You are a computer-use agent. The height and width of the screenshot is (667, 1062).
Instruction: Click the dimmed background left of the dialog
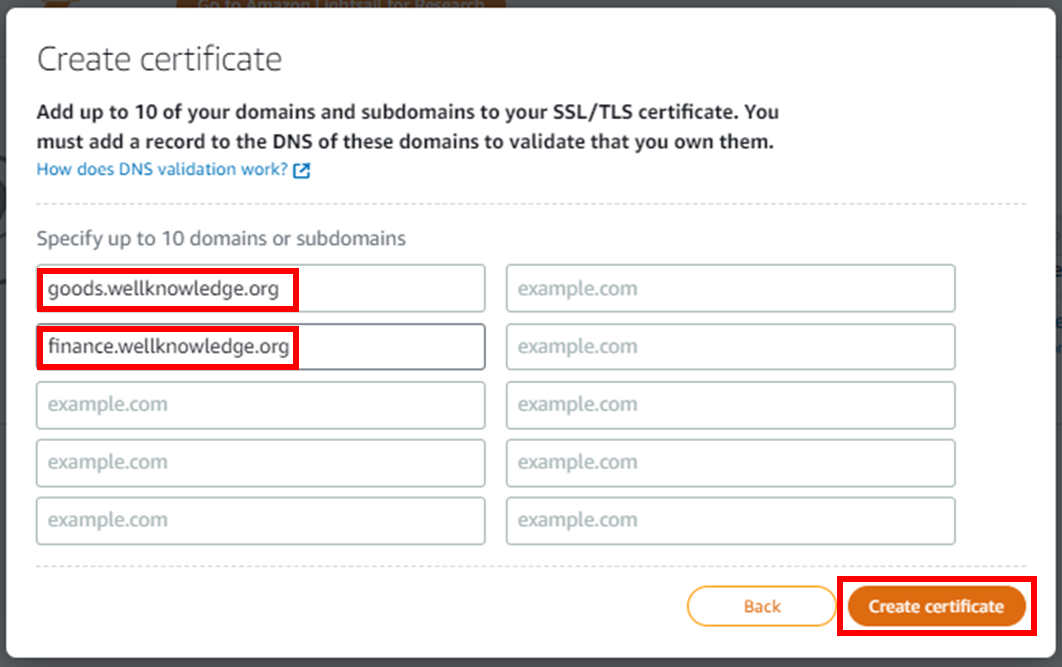3,339
